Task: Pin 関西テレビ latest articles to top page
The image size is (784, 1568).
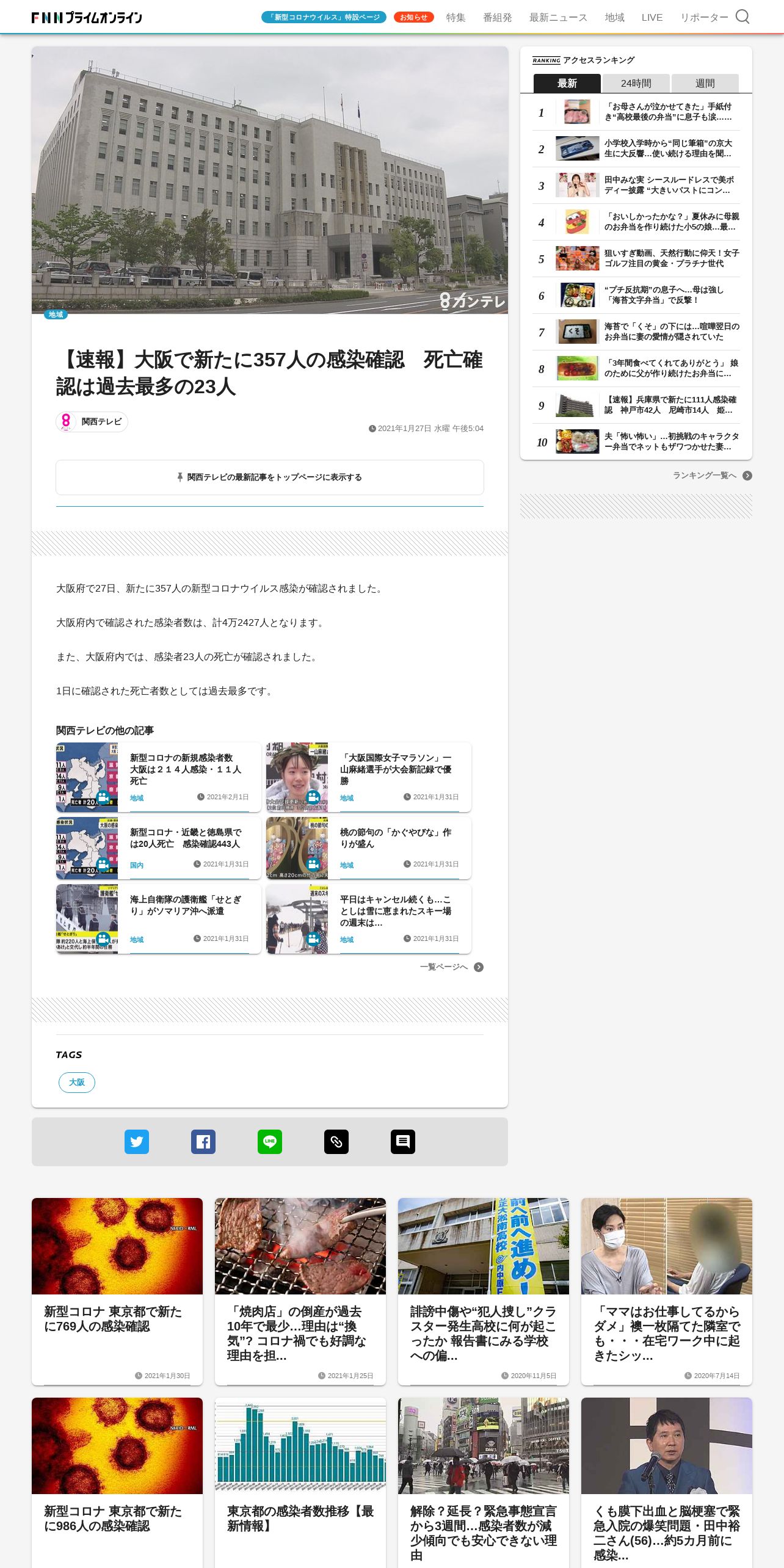Action: (x=270, y=477)
